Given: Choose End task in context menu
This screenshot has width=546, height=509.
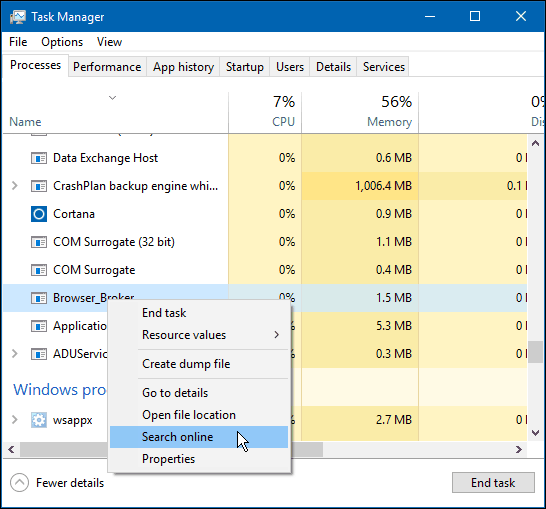Looking at the screenshot, I should [199, 313].
